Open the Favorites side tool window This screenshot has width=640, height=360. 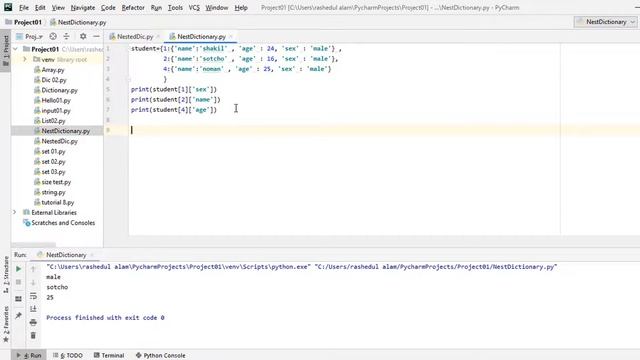coord(6,324)
